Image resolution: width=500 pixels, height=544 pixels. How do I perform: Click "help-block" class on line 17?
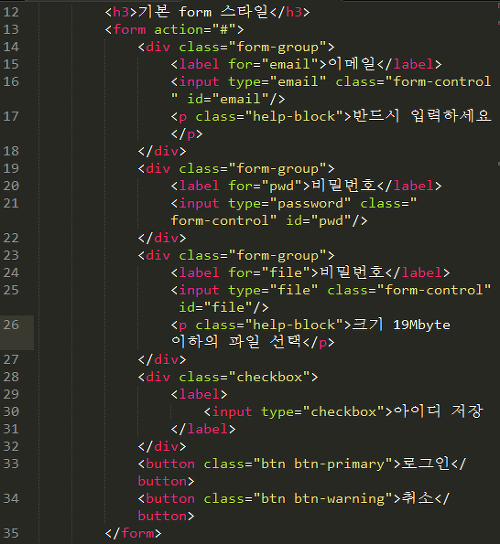click(x=294, y=117)
